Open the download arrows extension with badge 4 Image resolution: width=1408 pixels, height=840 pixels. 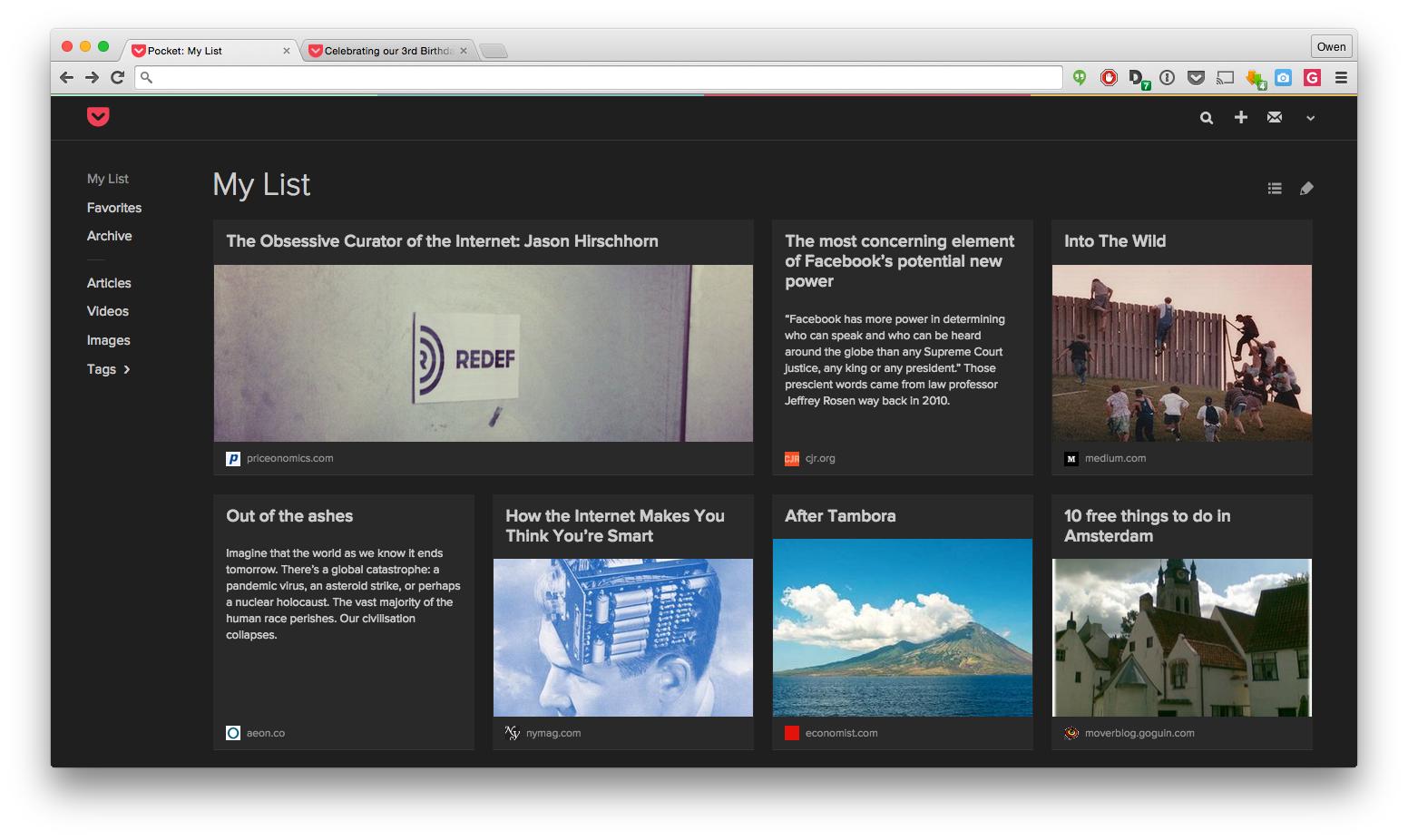(x=1256, y=80)
